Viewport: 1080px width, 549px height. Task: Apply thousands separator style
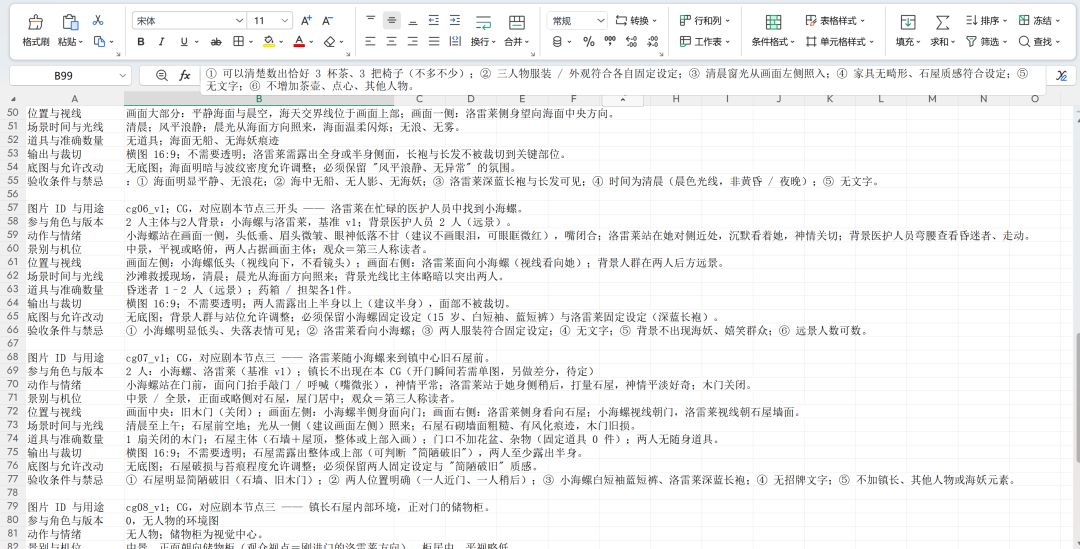(610, 42)
